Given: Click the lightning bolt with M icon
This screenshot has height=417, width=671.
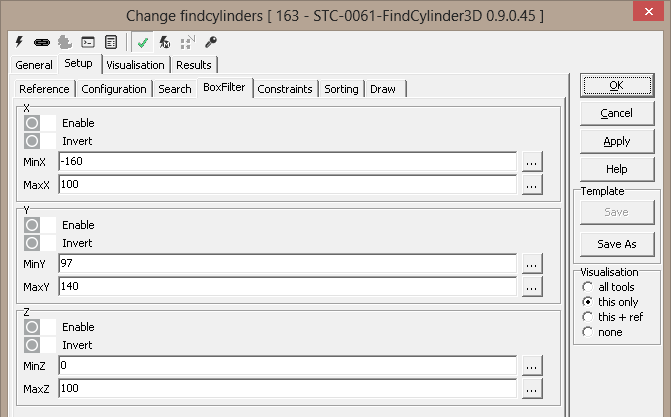Looking at the screenshot, I should (165, 42).
